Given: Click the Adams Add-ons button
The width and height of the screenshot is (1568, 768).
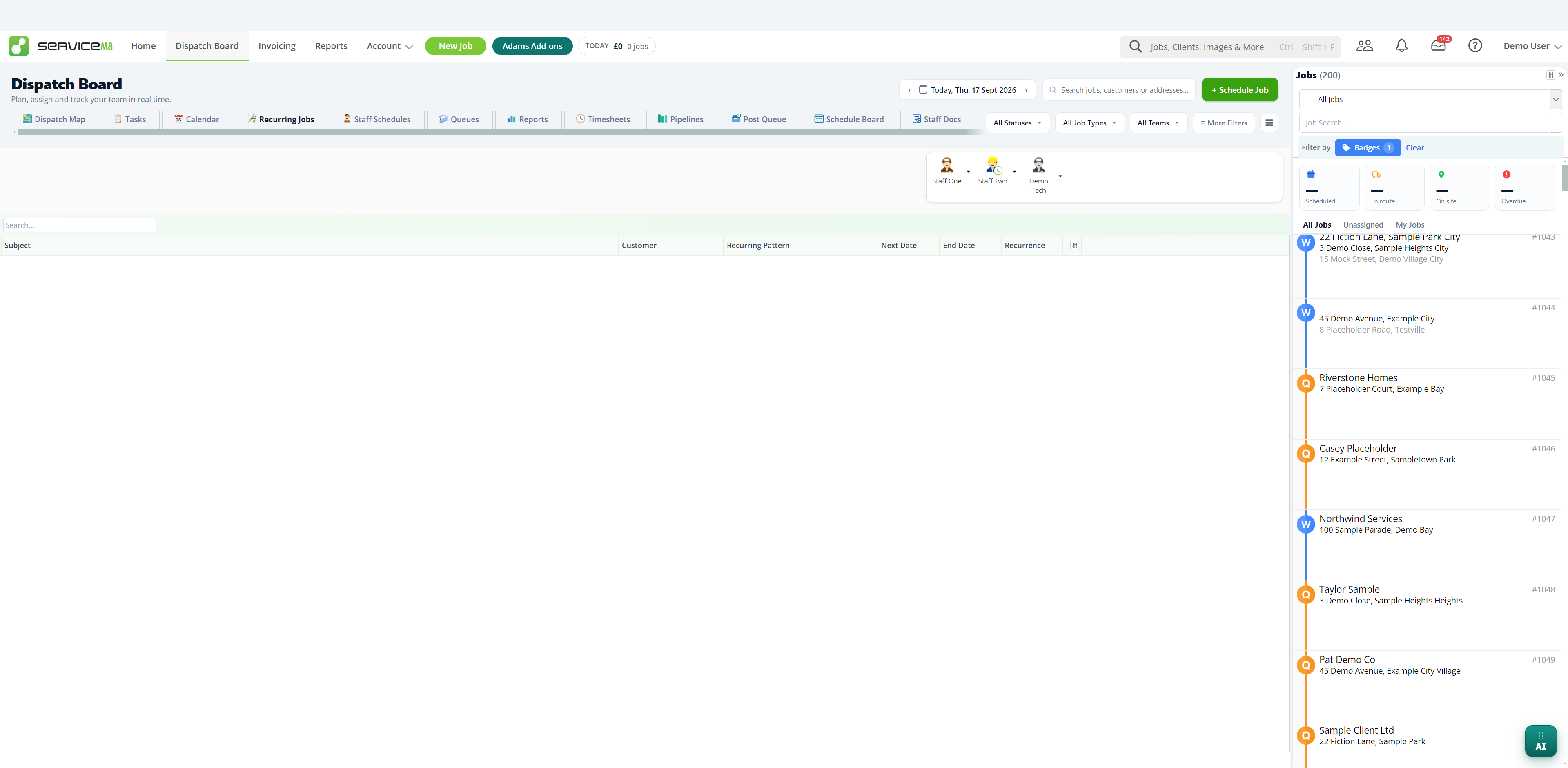Looking at the screenshot, I should click(532, 46).
